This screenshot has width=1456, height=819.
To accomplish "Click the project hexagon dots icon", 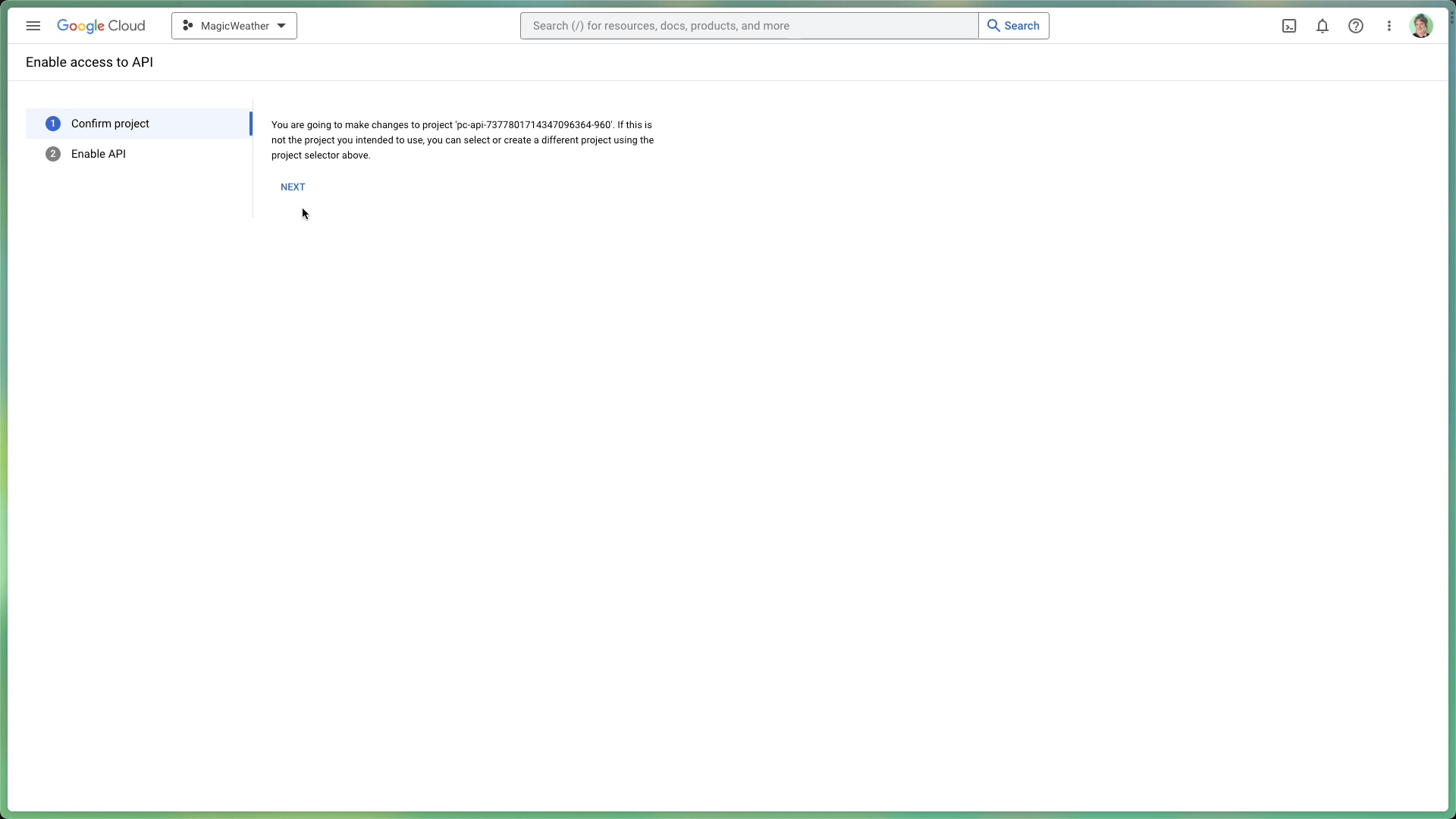I will (188, 26).
